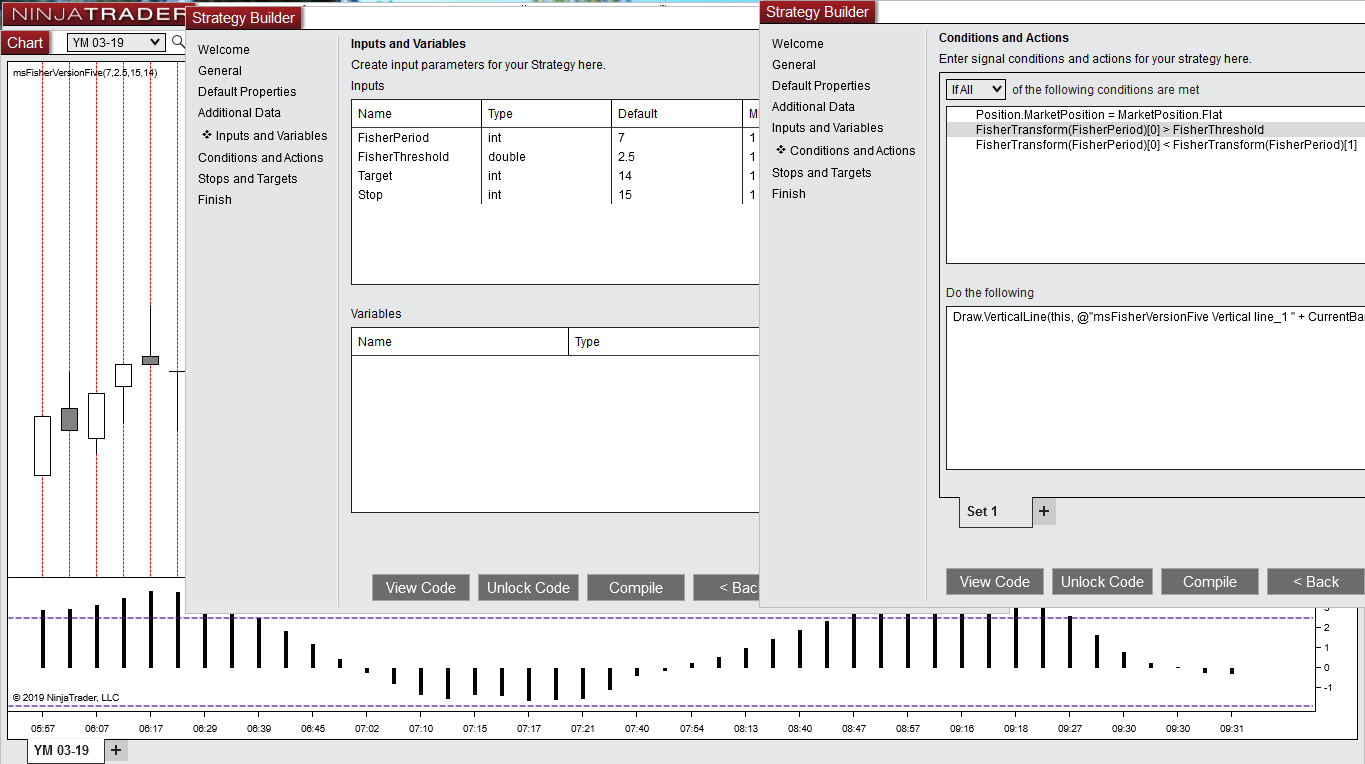Click Unlock Code in the right Strategy Builder
The height and width of the screenshot is (764, 1365).
click(x=1102, y=582)
